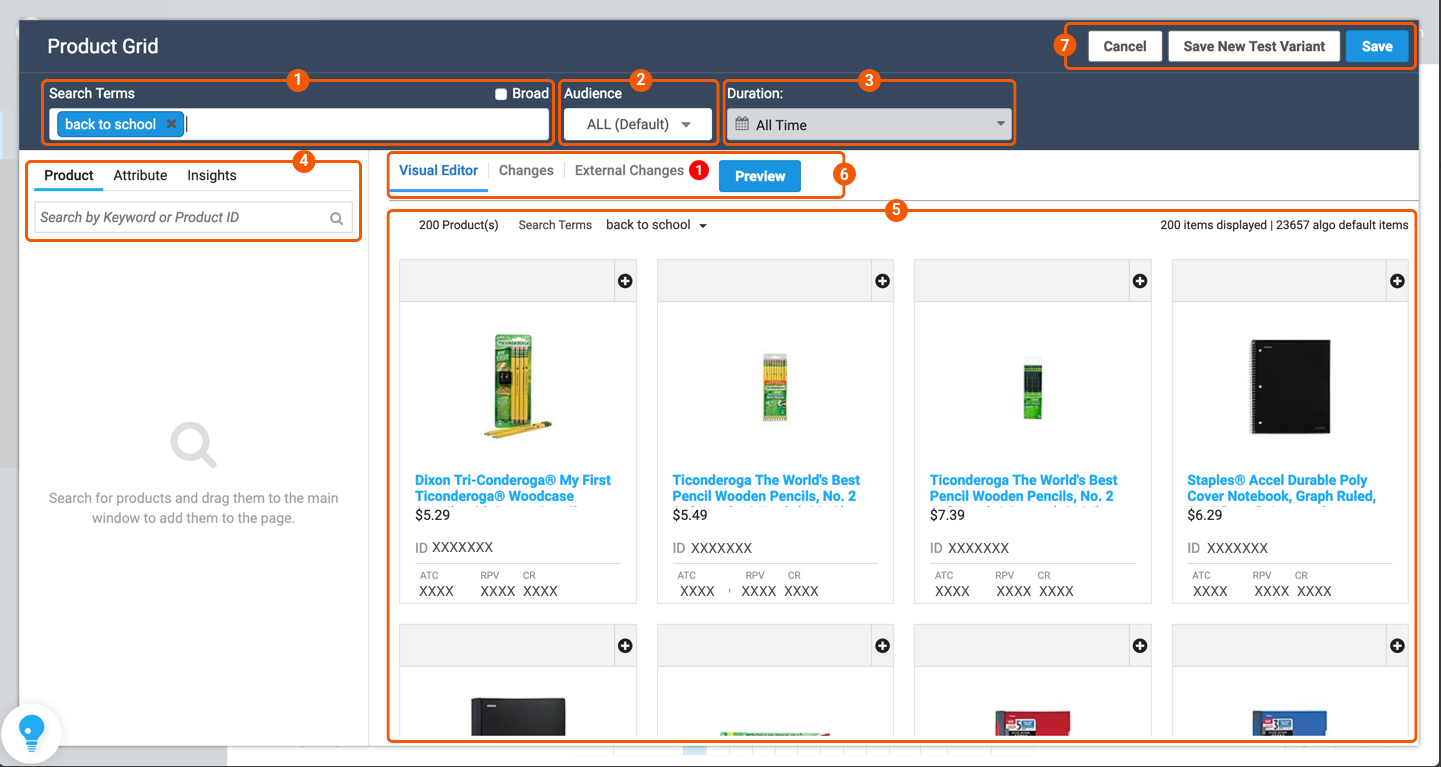This screenshot has width=1441, height=767.
Task: Switch to the Insights tab
Action: (212, 175)
